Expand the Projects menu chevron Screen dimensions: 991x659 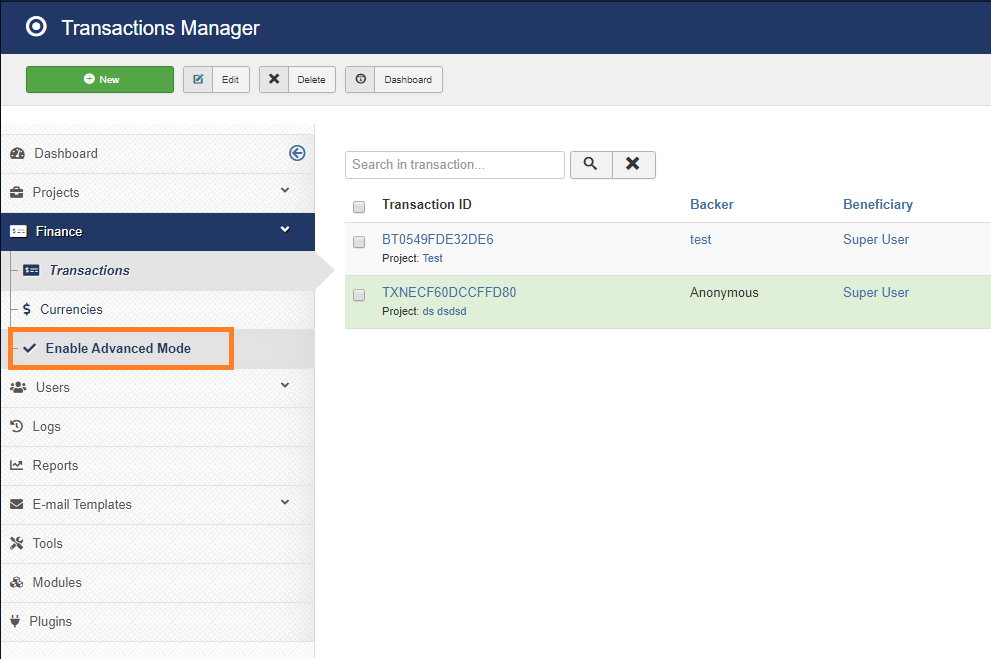point(285,190)
